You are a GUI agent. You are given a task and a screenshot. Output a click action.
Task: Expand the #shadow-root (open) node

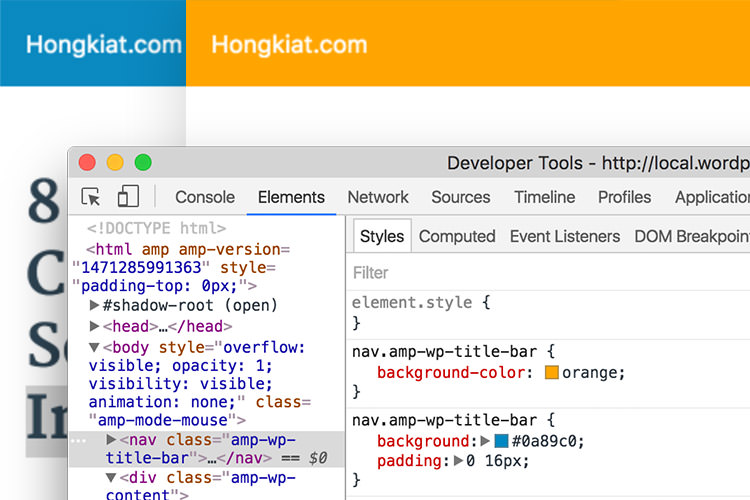[94, 305]
